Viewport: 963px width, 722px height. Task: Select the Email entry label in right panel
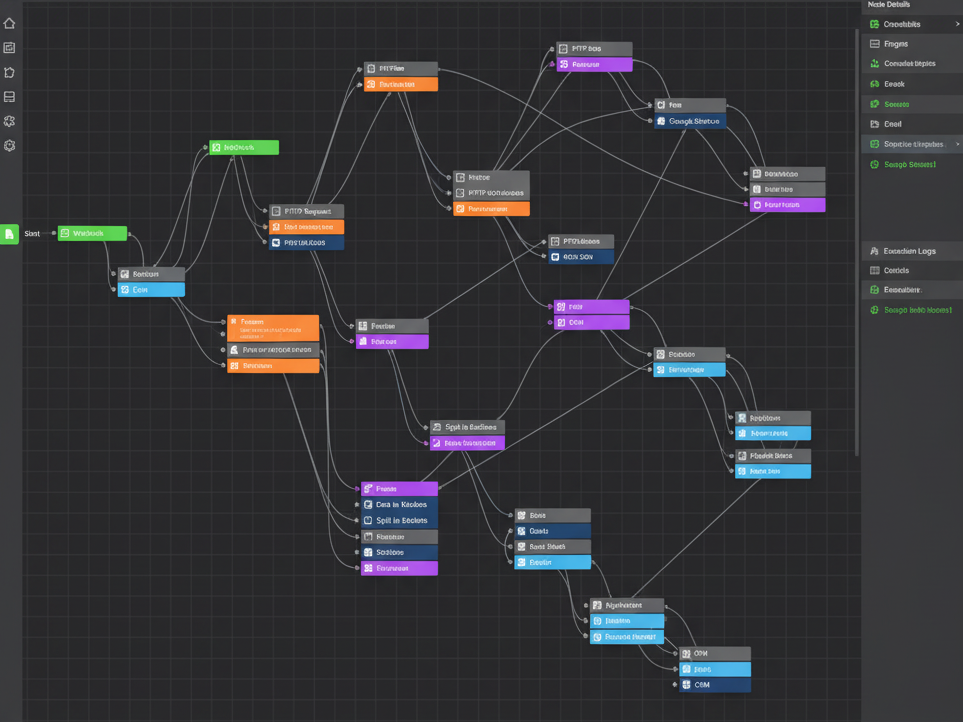[x=893, y=124]
